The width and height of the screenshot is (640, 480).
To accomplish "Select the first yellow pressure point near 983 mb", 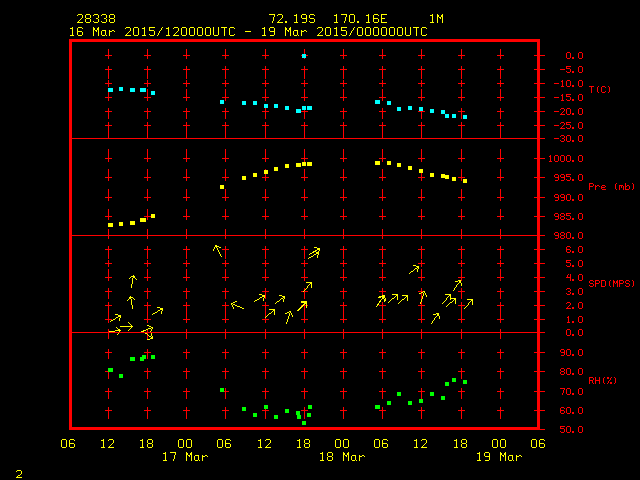I will pyautogui.click(x=110, y=225).
